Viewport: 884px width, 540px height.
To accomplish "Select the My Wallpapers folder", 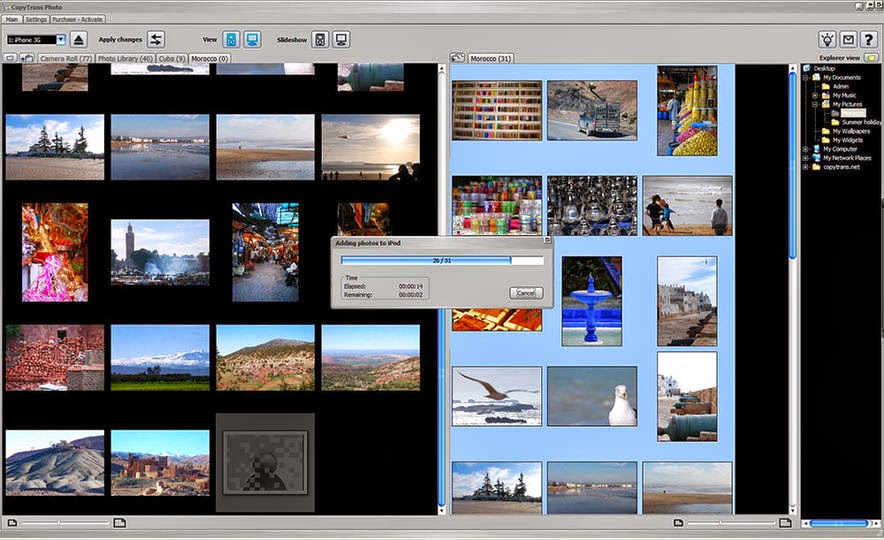I will [x=851, y=131].
